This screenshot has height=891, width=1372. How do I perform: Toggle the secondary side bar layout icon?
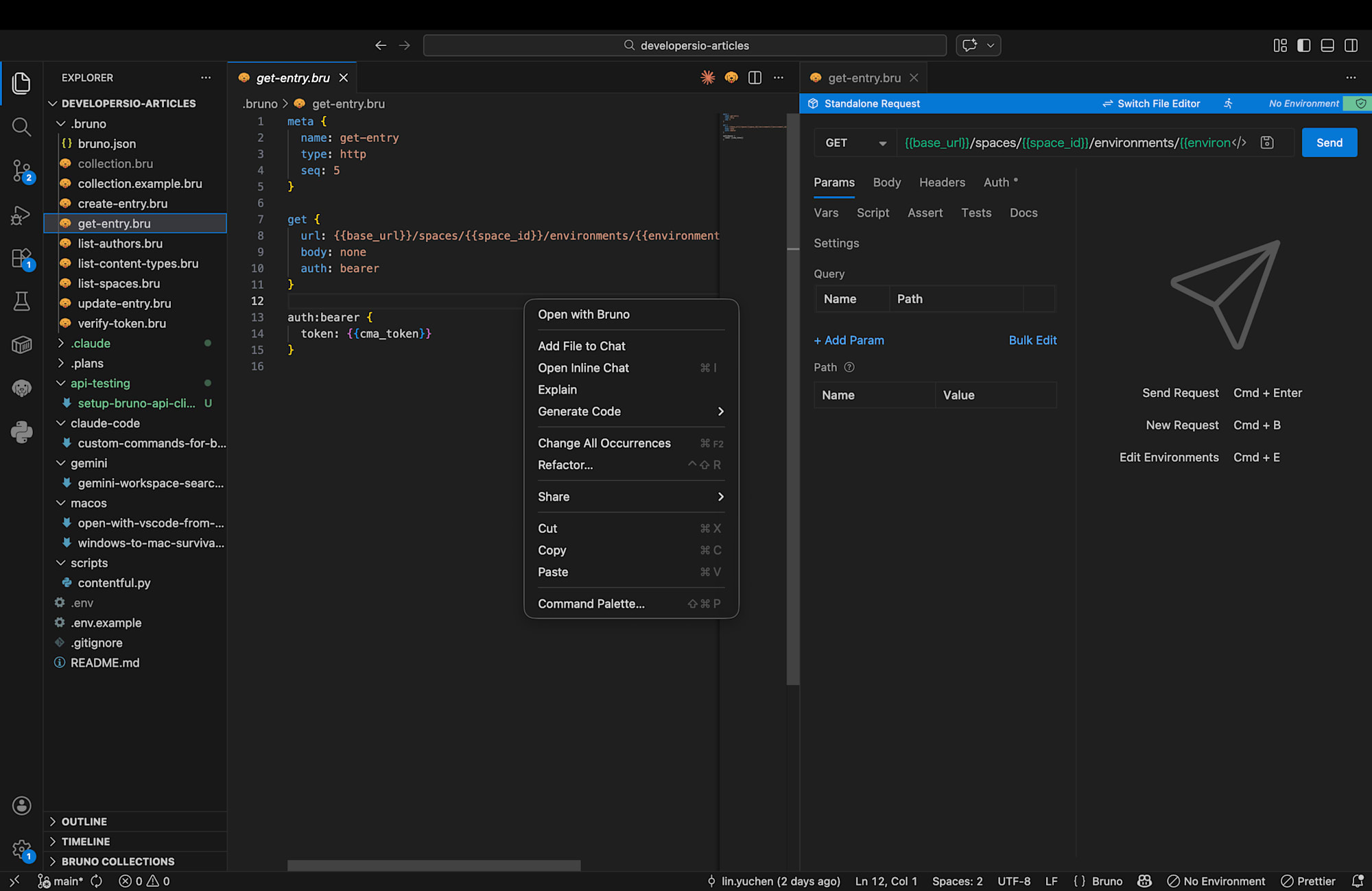[x=1351, y=45]
